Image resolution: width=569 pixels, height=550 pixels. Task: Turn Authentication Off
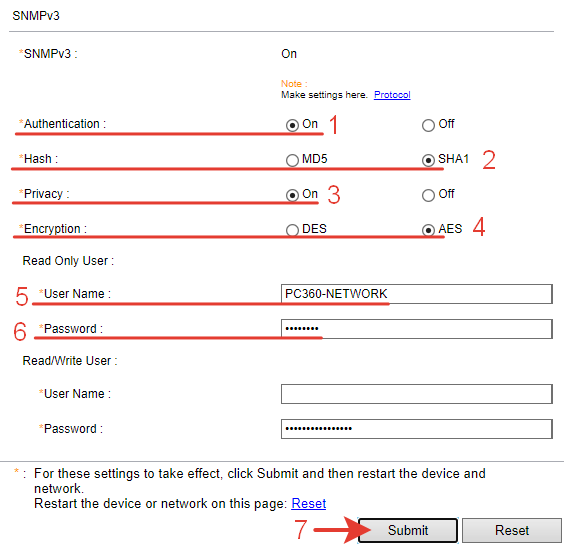pyautogui.click(x=428, y=125)
